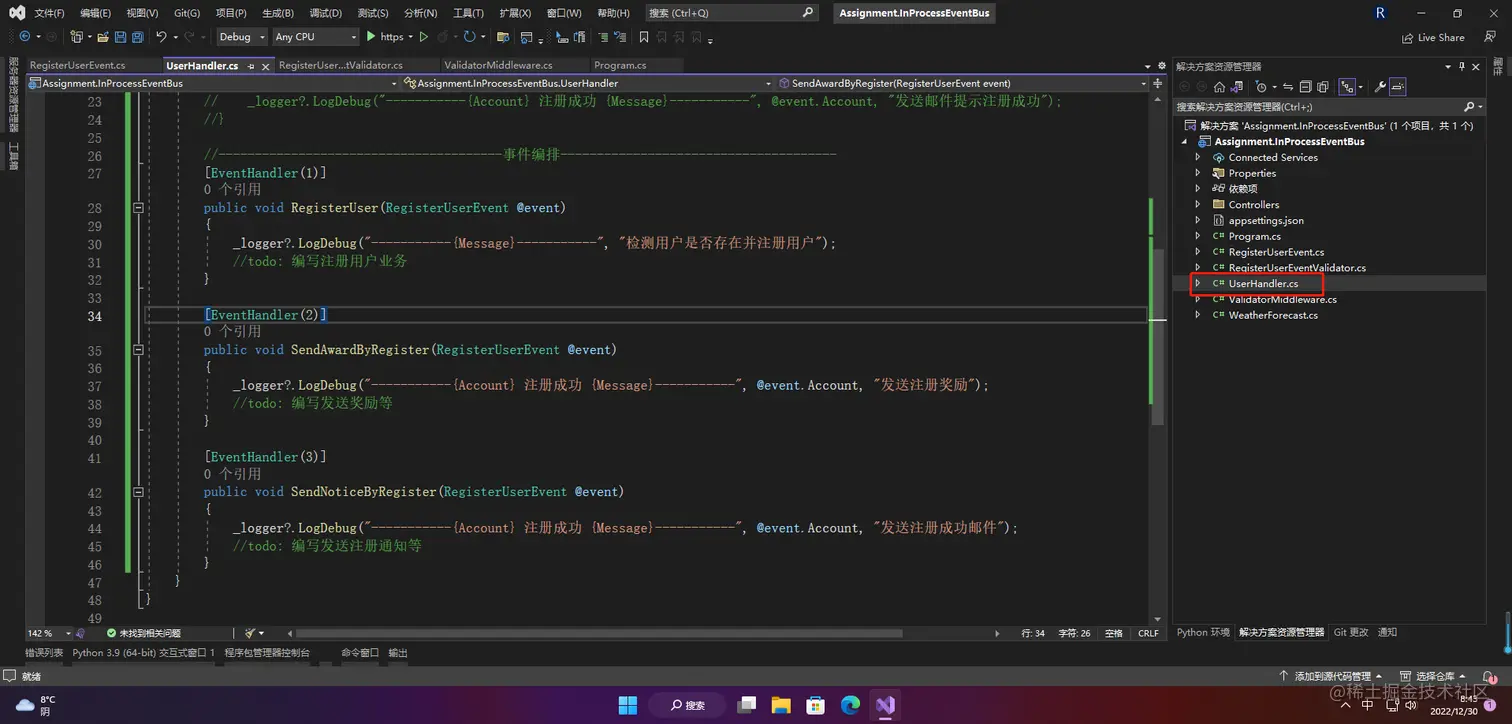
Task: Click the Restart circular arrow icon
Action: pos(469,37)
